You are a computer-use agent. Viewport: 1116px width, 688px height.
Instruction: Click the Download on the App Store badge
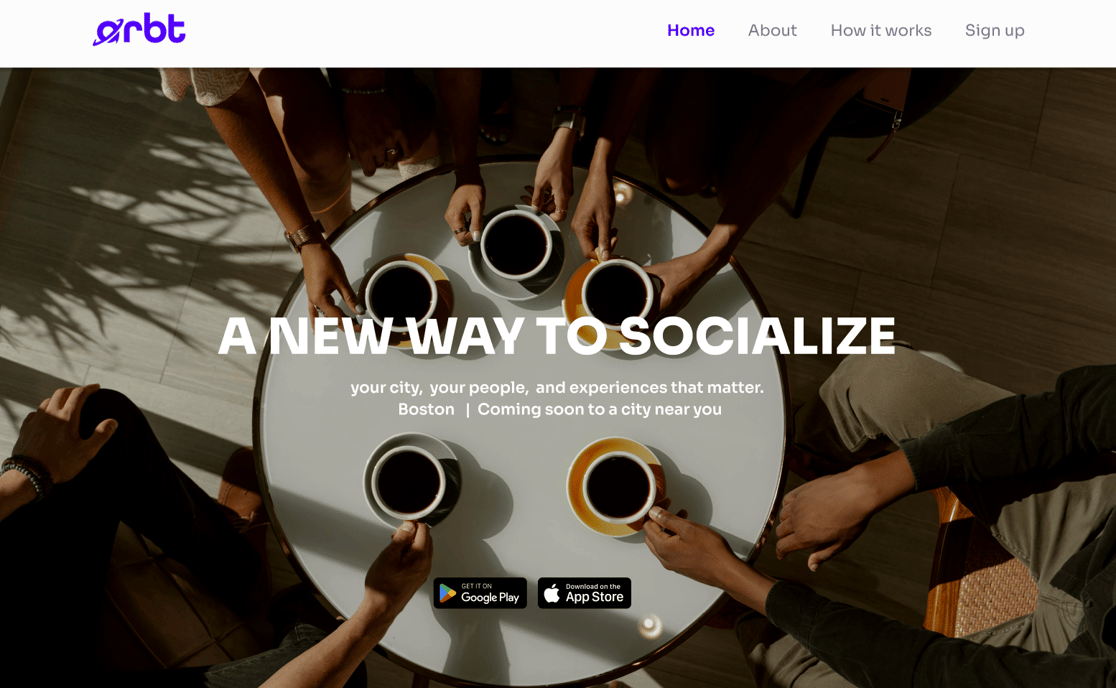pyautogui.click(x=584, y=593)
